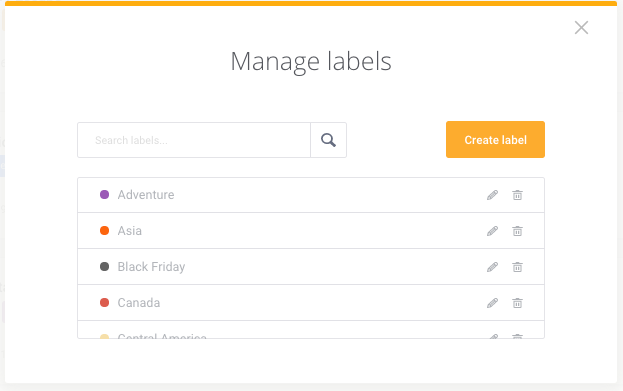Image resolution: width=623 pixels, height=391 pixels.
Task: Click the Canada label name
Action: (139, 303)
